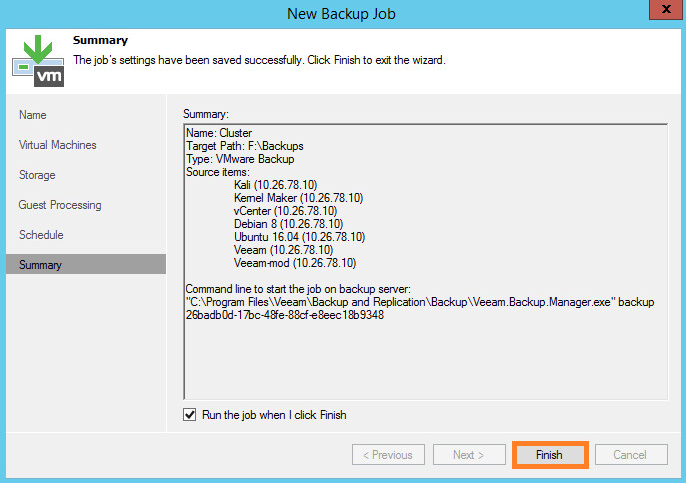Open the Storage wizard step

coord(37,175)
